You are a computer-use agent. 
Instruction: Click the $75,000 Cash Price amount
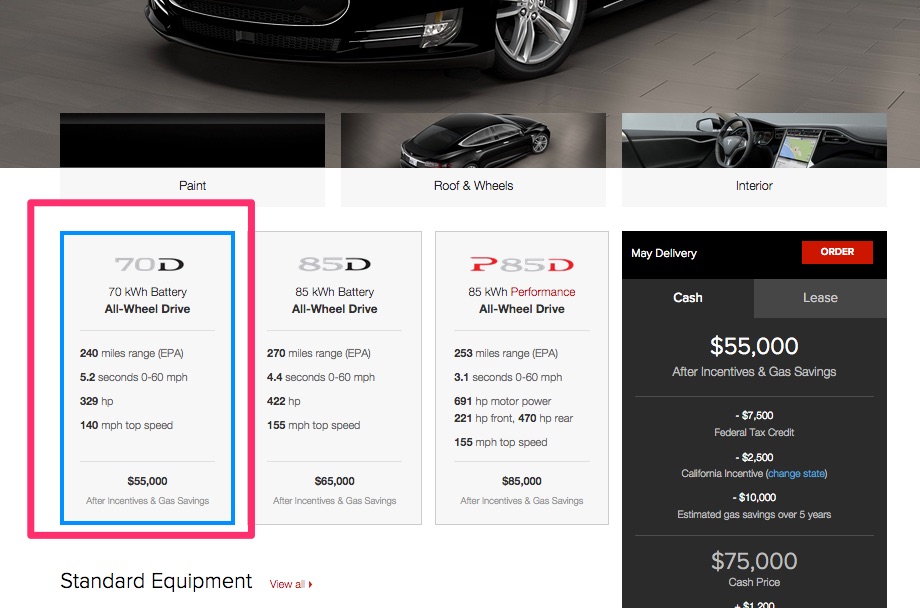coord(754,562)
